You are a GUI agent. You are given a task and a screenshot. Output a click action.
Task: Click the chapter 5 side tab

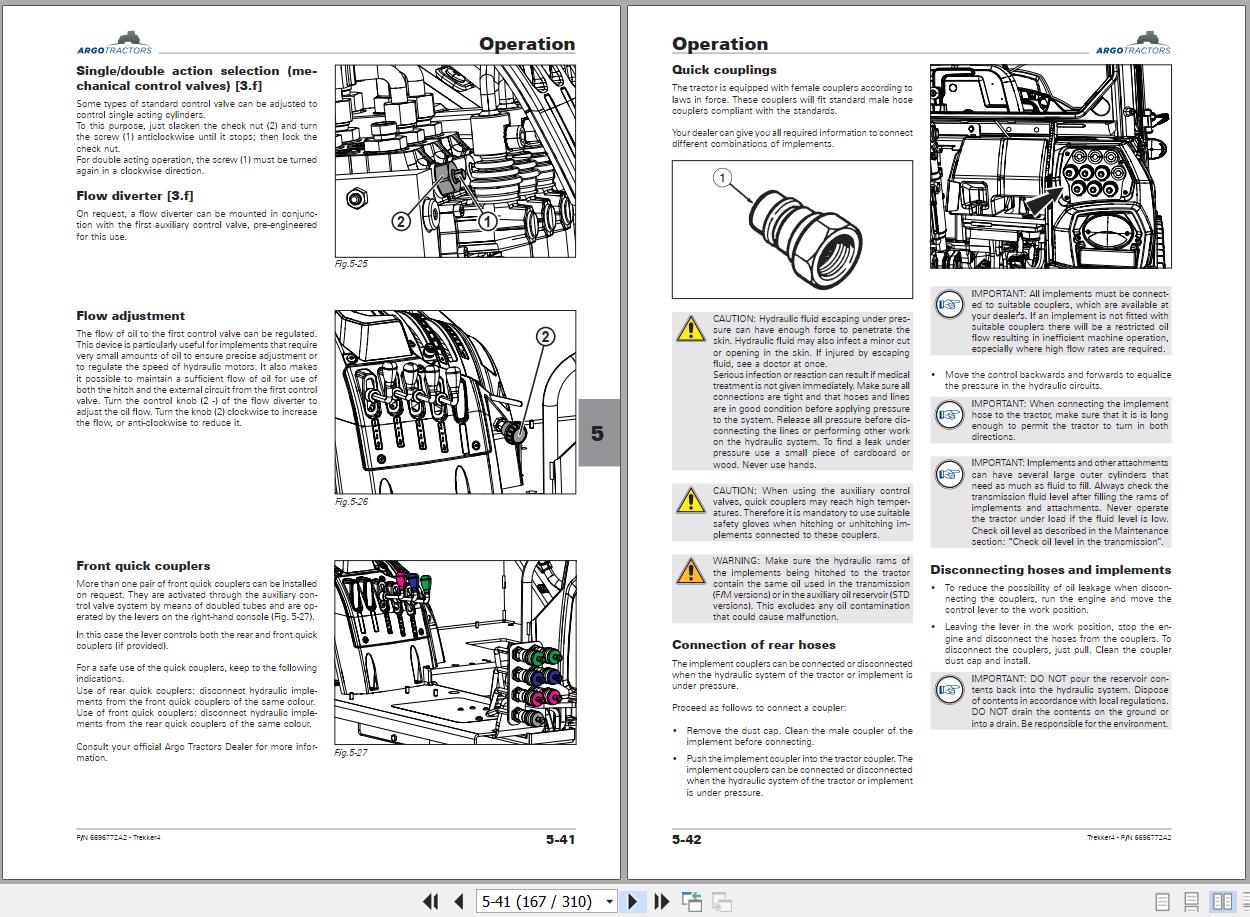[x=597, y=433]
